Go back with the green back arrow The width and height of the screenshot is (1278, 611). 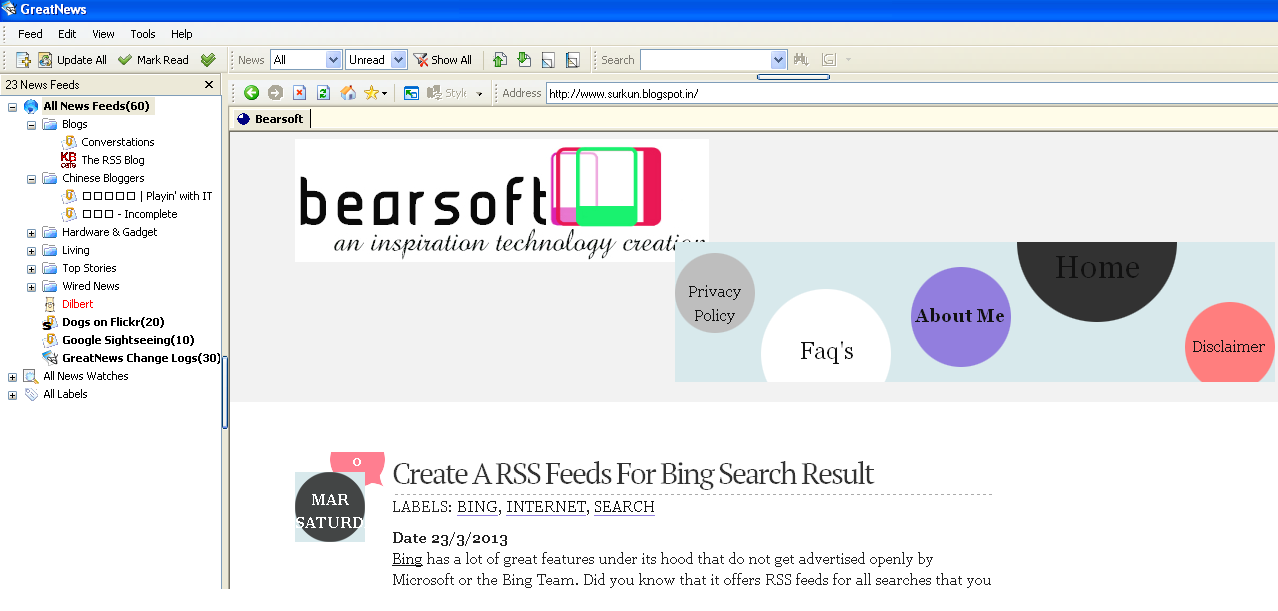tap(252, 93)
